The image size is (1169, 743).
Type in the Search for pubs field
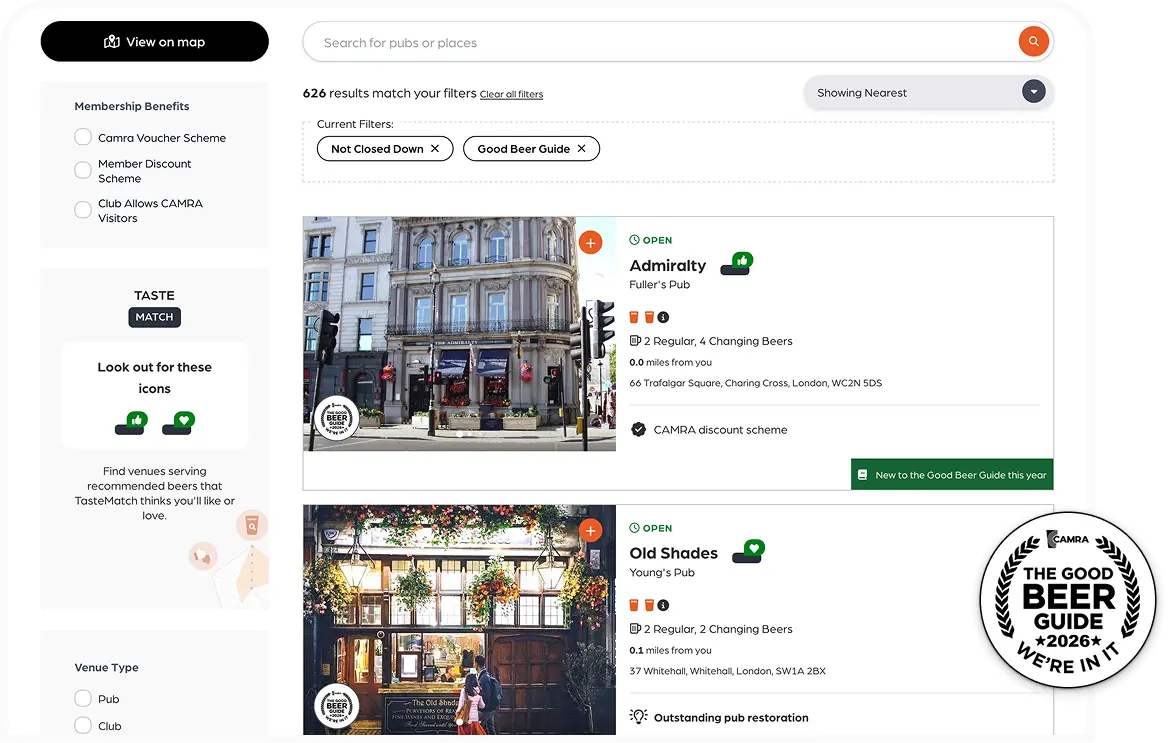[660, 43]
